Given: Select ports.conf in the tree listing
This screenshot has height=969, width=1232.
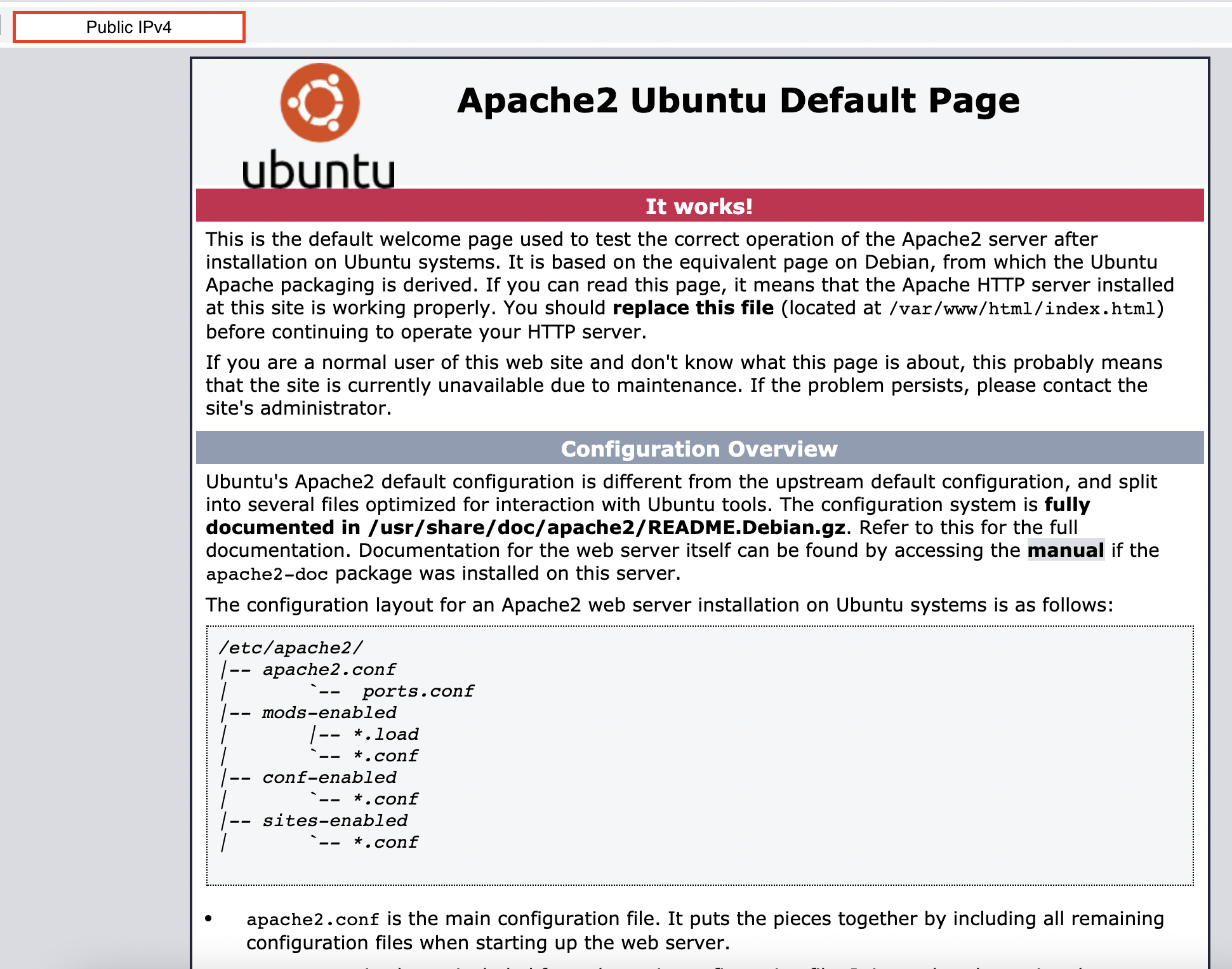Looking at the screenshot, I should 418,691.
